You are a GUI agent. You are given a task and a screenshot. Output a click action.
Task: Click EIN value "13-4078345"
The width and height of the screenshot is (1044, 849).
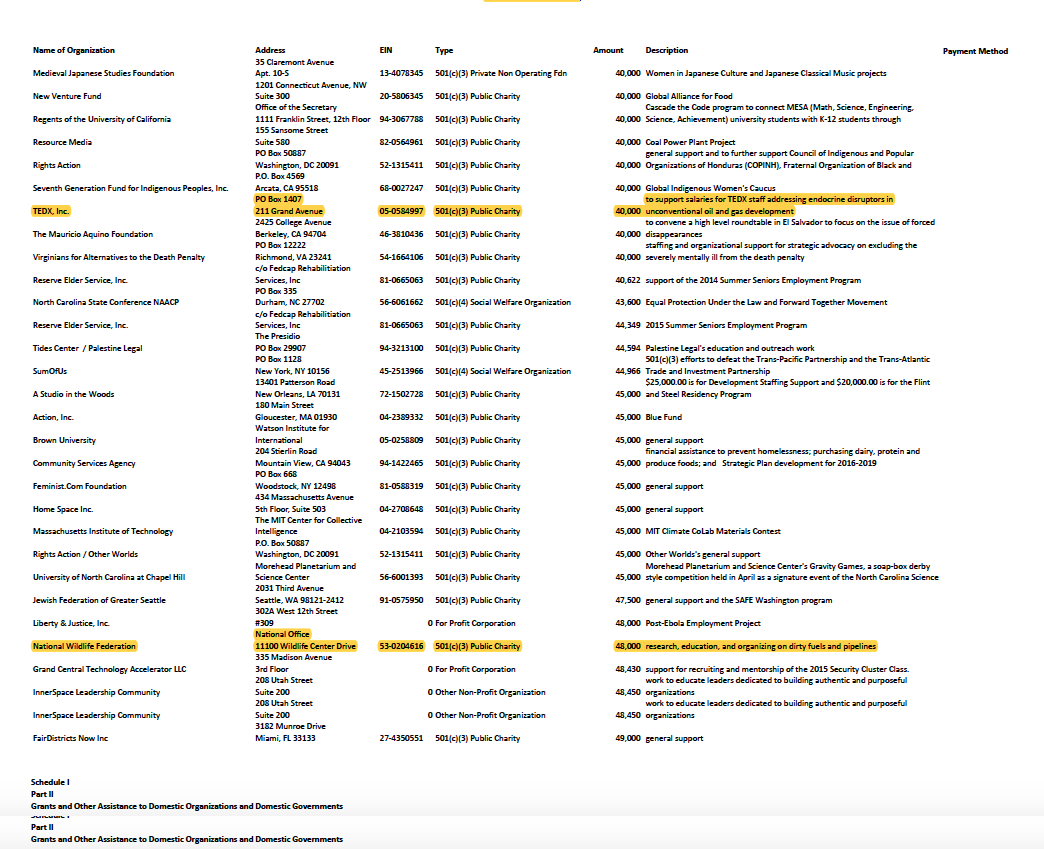401,73
